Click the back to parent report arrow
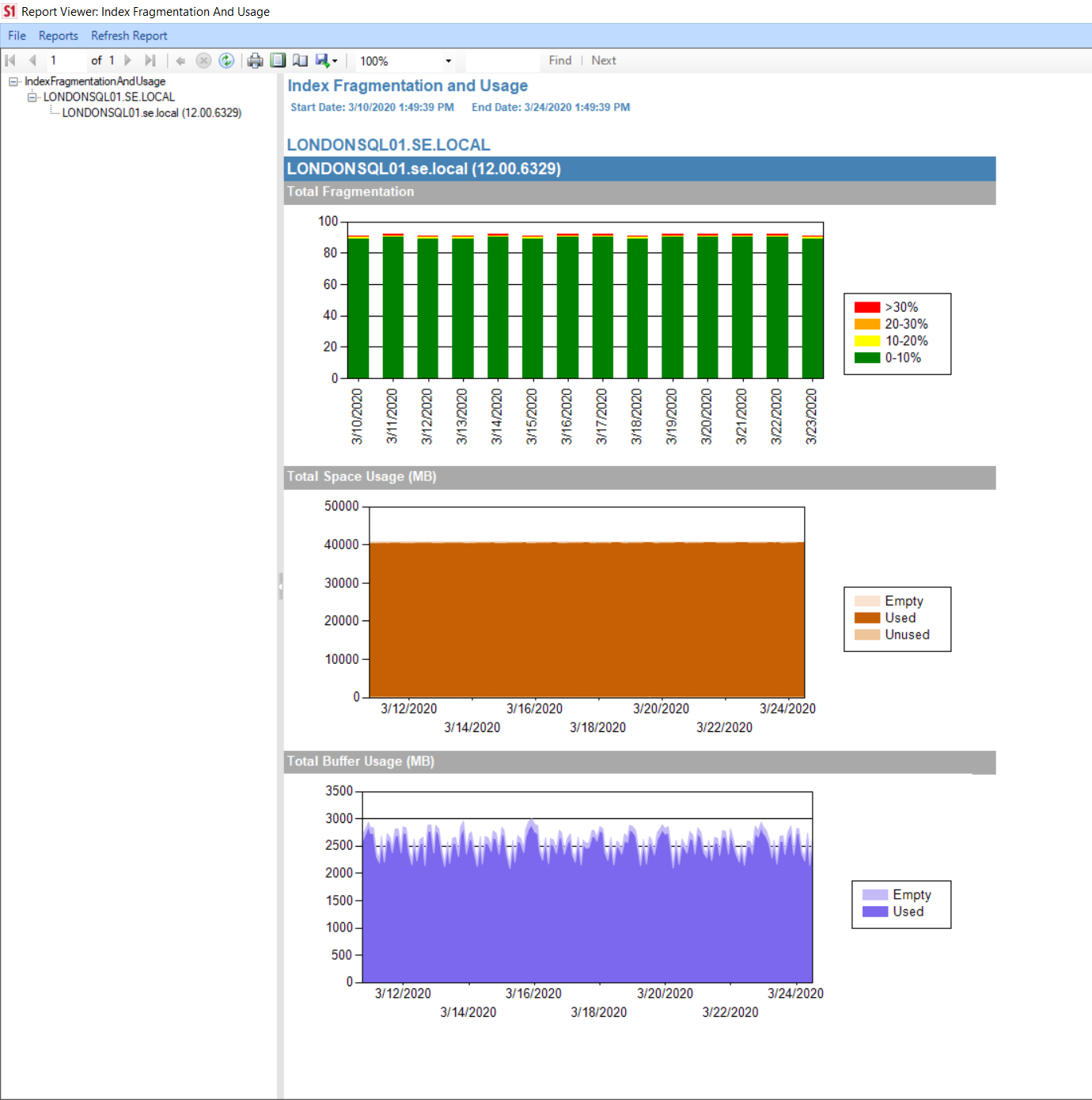This screenshot has height=1100, width=1092. tap(180, 60)
